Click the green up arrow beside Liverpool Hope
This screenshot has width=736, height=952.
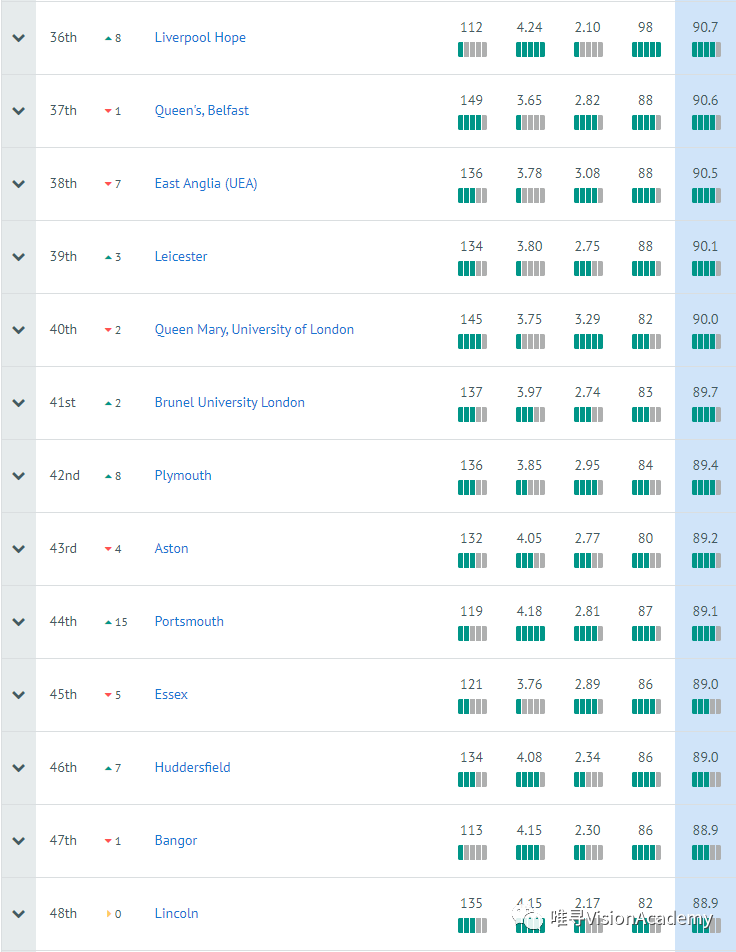tap(108, 38)
